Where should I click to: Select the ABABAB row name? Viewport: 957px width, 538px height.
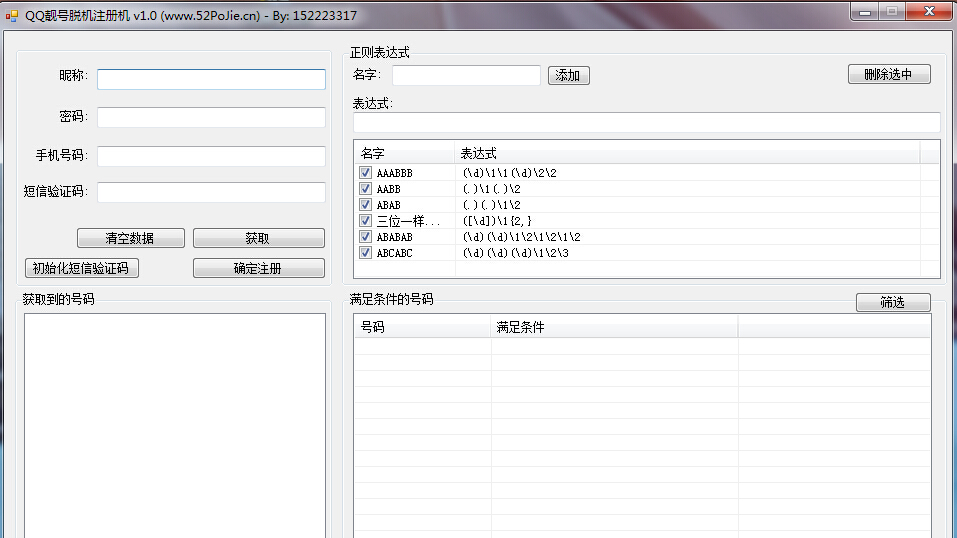click(x=394, y=237)
